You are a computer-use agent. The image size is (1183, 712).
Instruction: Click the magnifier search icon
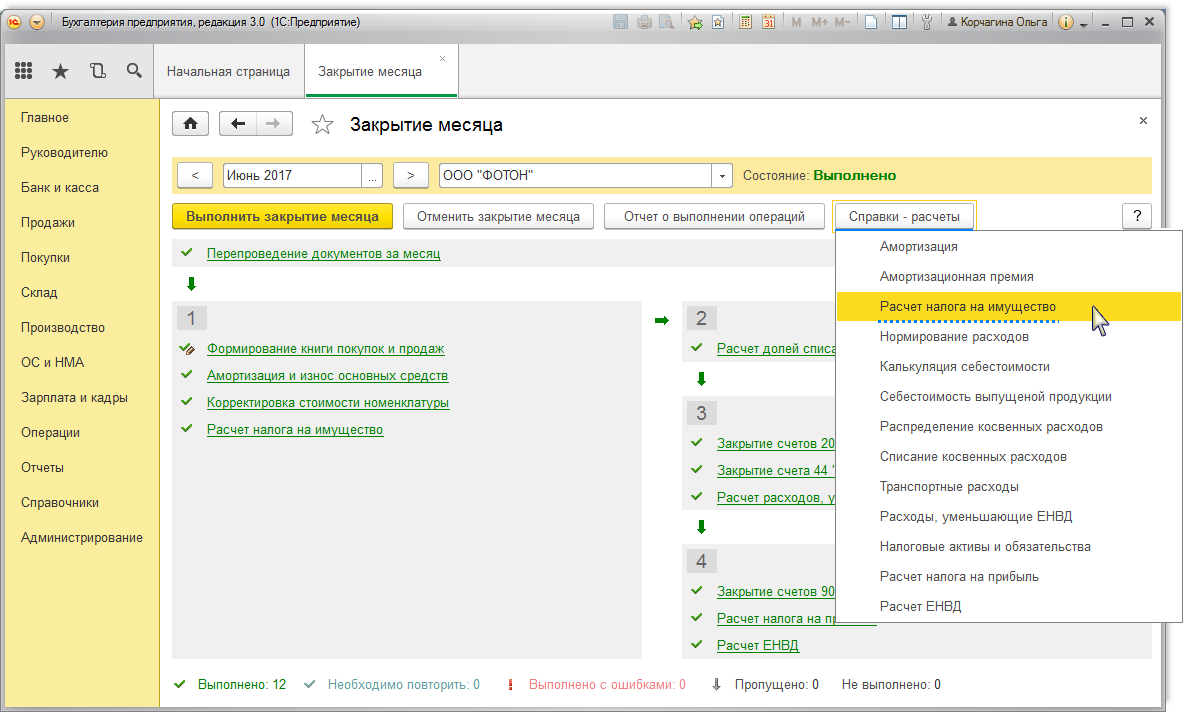click(x=134, y=71)
